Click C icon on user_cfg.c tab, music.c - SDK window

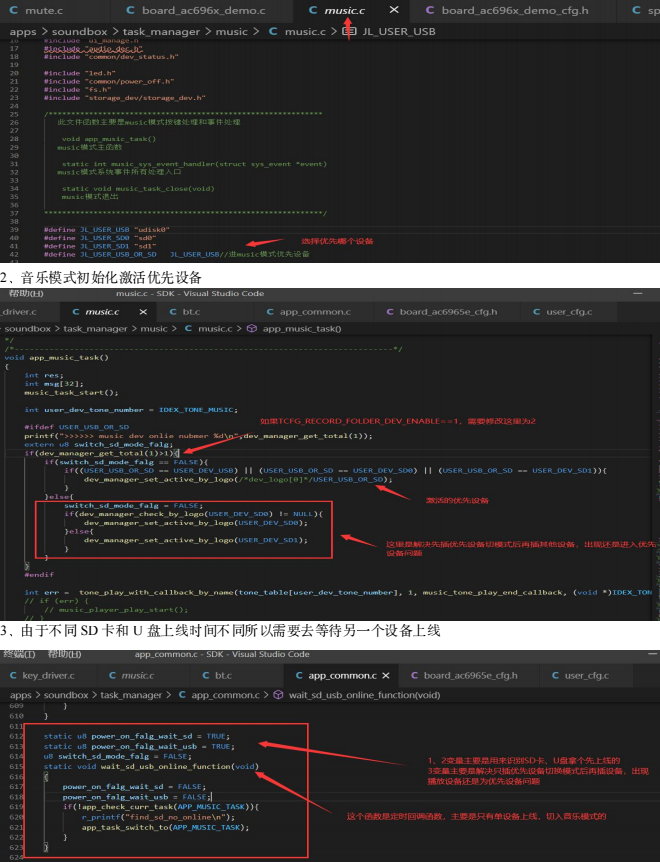[536, 312]
